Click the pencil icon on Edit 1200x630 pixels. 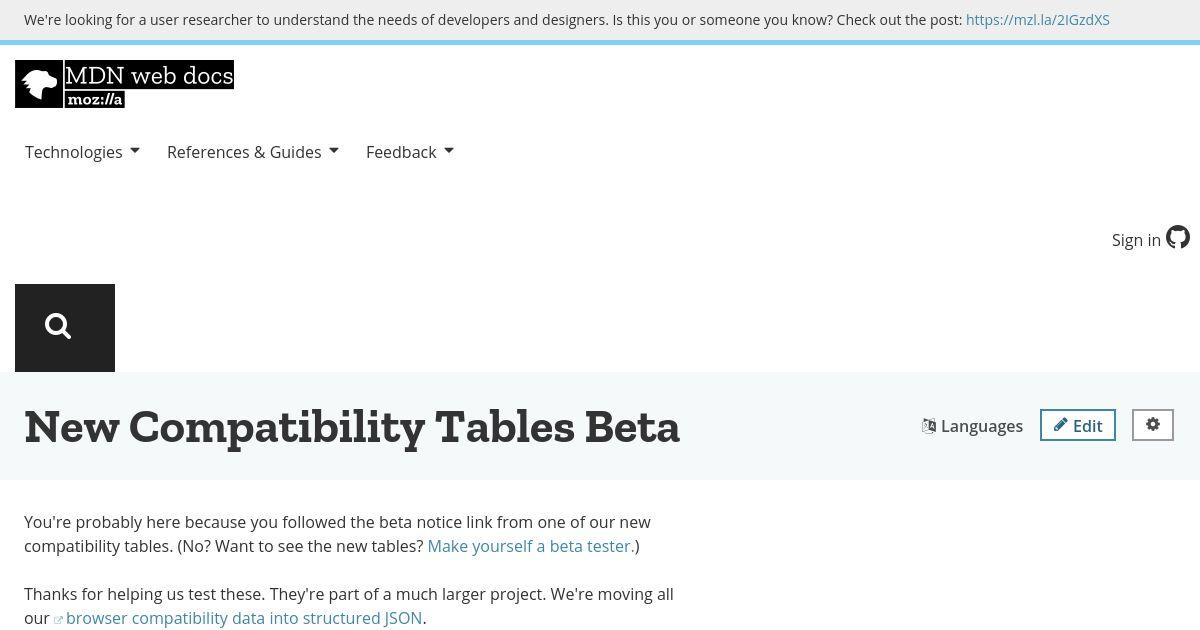tap(1060, 425)
